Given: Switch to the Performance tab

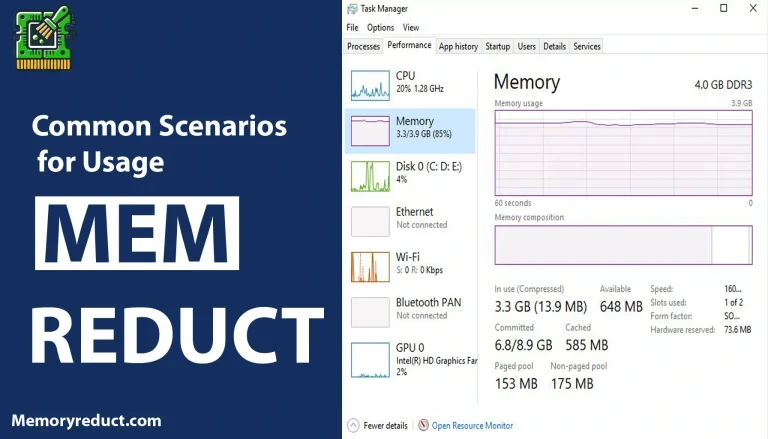Looking at the screenshot, I should [x=409, y=45].
